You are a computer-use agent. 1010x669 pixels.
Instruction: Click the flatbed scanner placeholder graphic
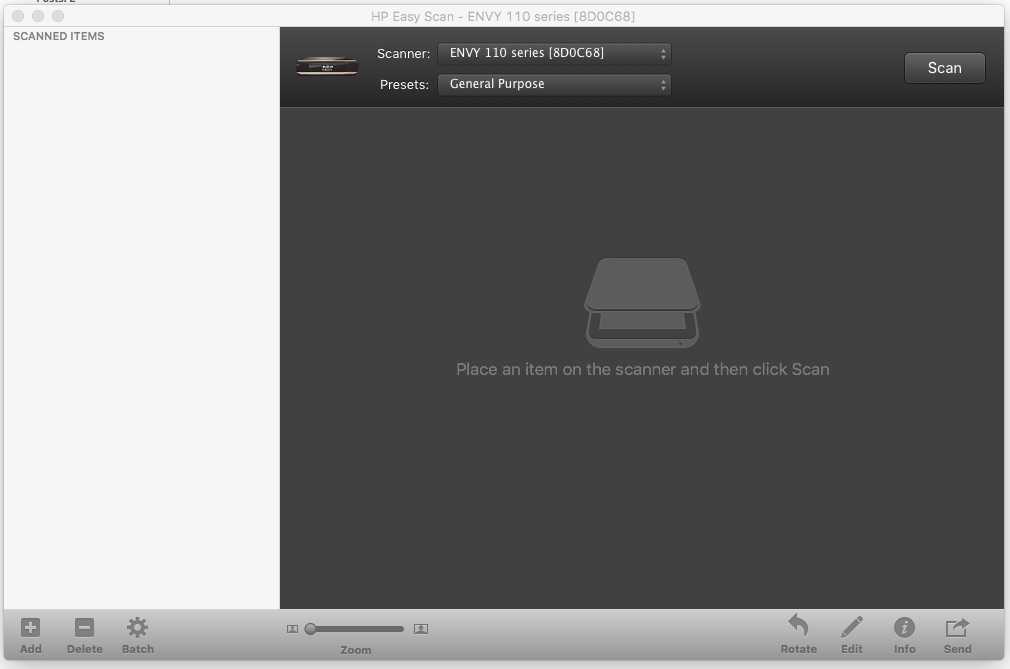pos(642,302)
